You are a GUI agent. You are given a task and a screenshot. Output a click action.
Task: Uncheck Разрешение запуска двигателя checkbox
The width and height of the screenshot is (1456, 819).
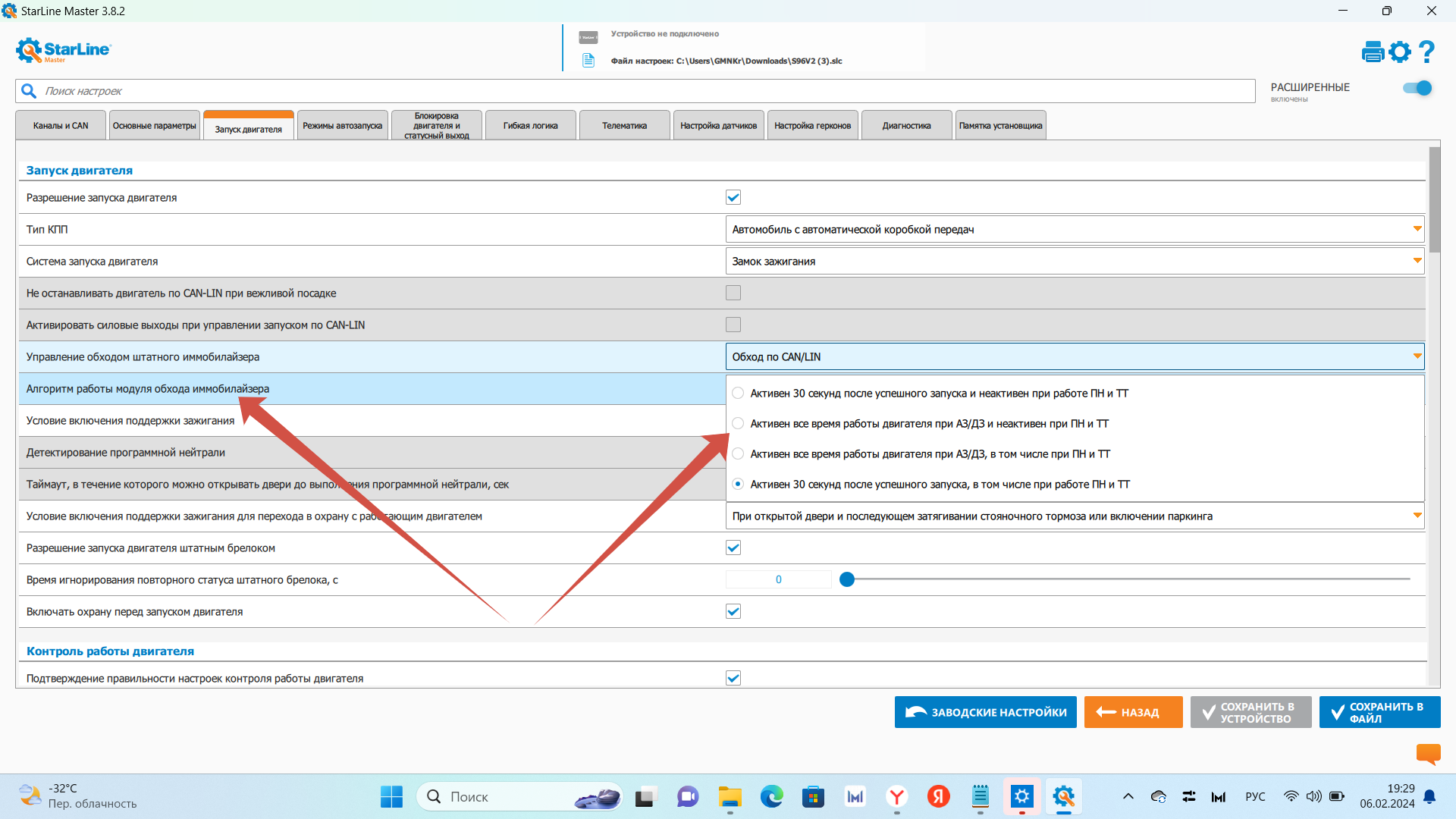click(x=733, y=197)
